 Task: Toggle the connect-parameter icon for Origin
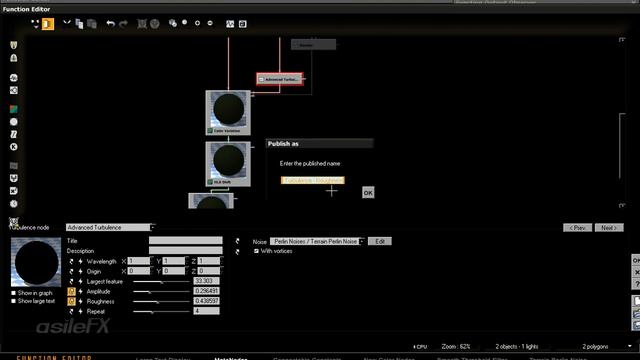[71, 271]
